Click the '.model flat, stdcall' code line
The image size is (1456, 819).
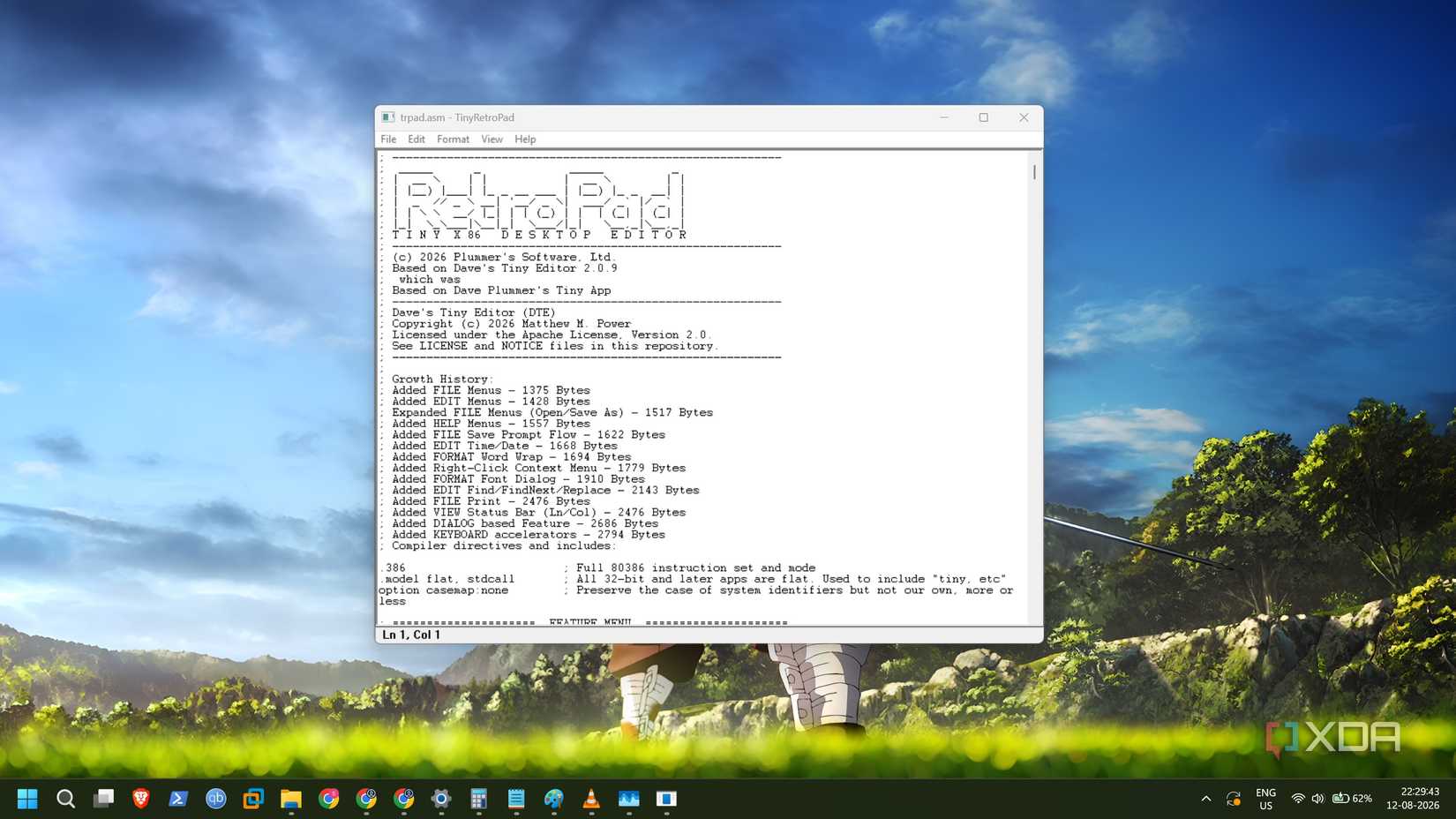point(448,579)
